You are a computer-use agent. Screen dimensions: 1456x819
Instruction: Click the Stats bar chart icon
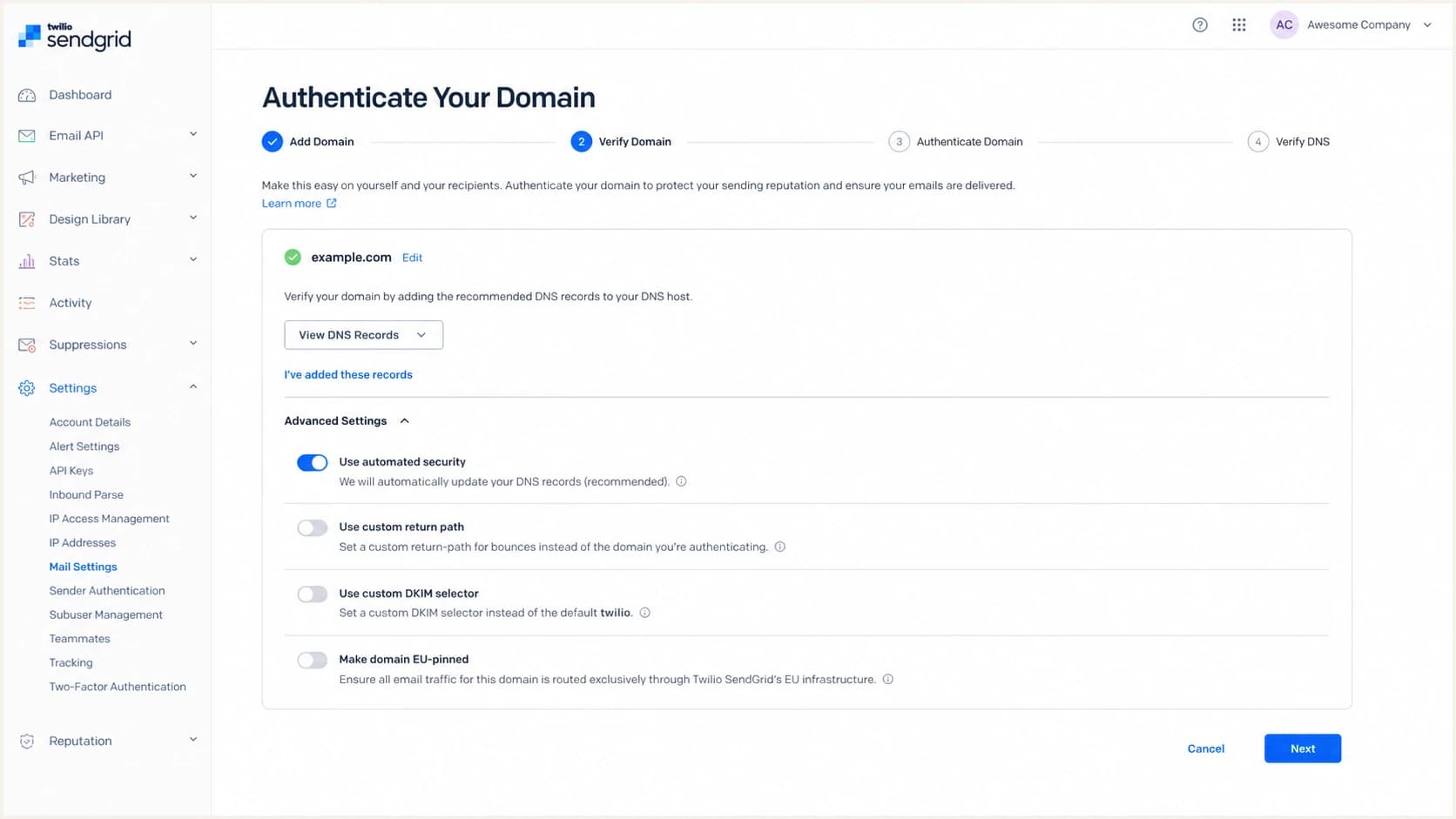(27, 261)
